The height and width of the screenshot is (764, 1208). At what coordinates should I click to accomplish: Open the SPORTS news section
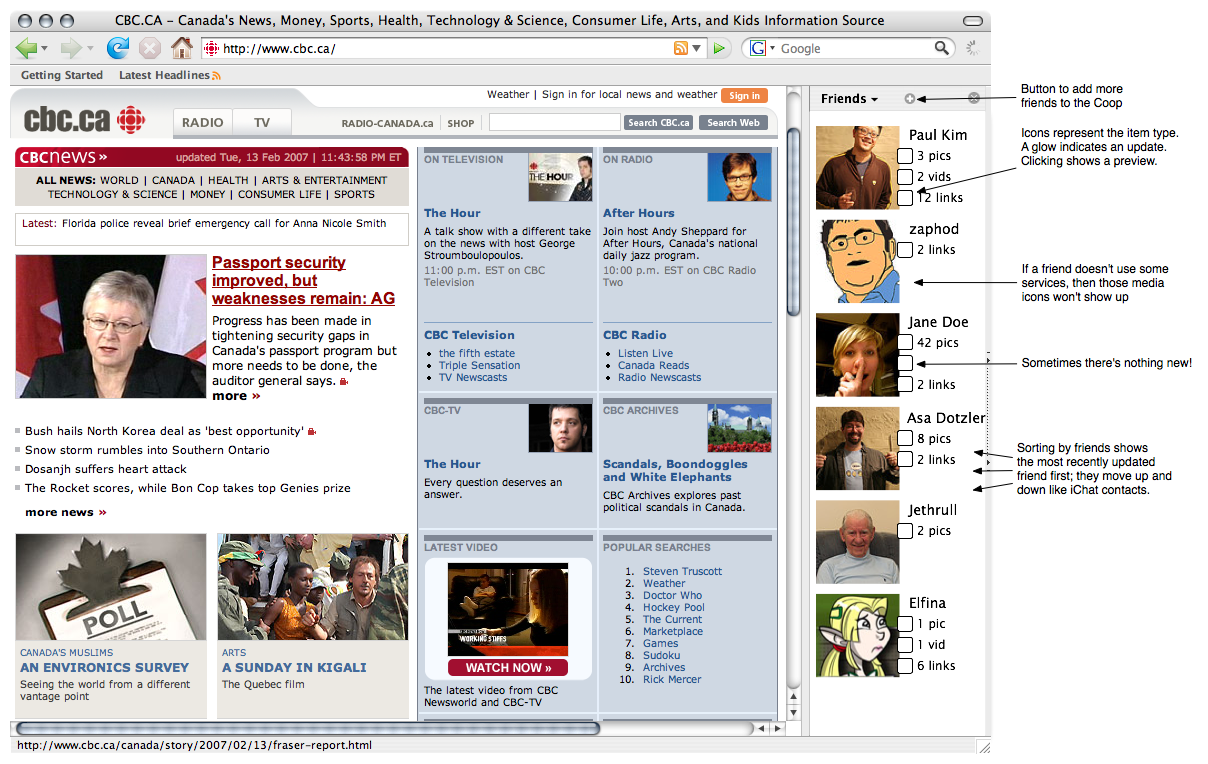tap(354, 195)
